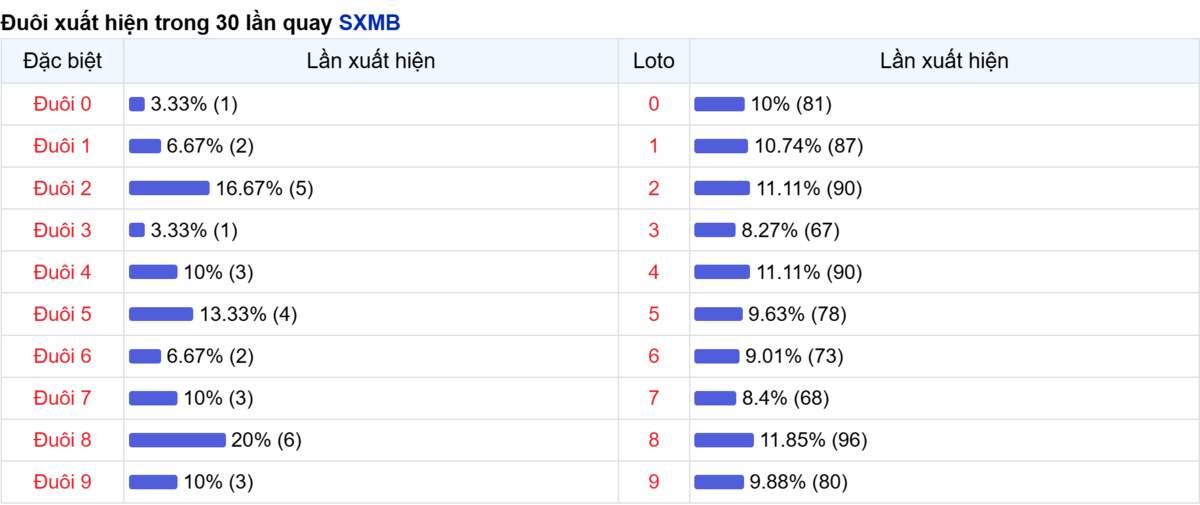The width and height of the screenshot is (1200, 505).
Task: Select Loto number 0
Action: (x=654, y=104)
